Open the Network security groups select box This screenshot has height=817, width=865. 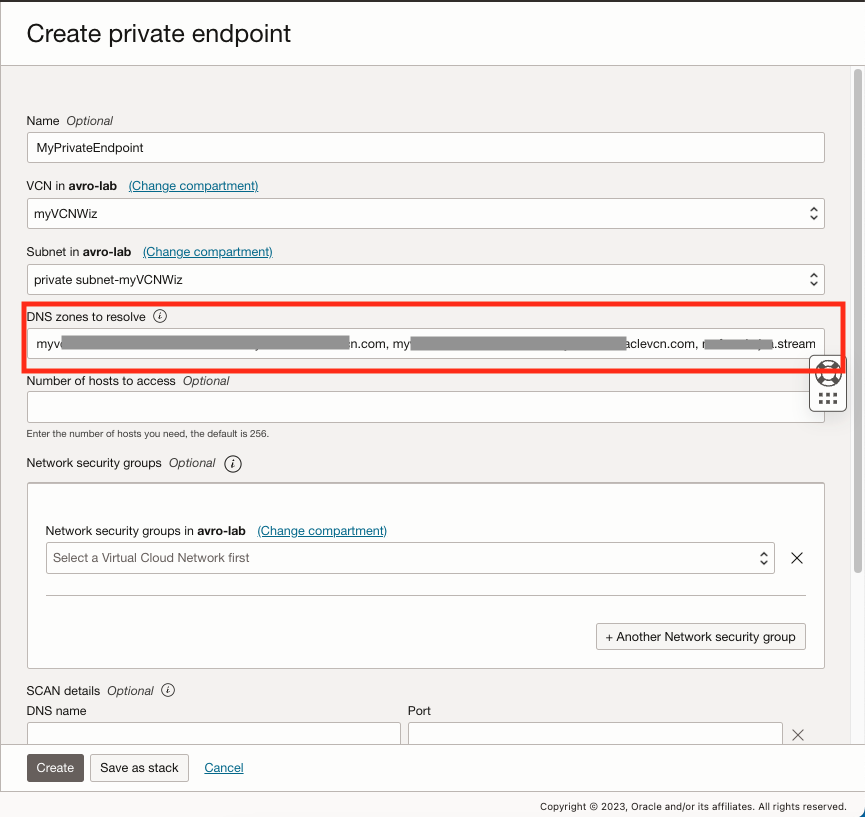410,558
